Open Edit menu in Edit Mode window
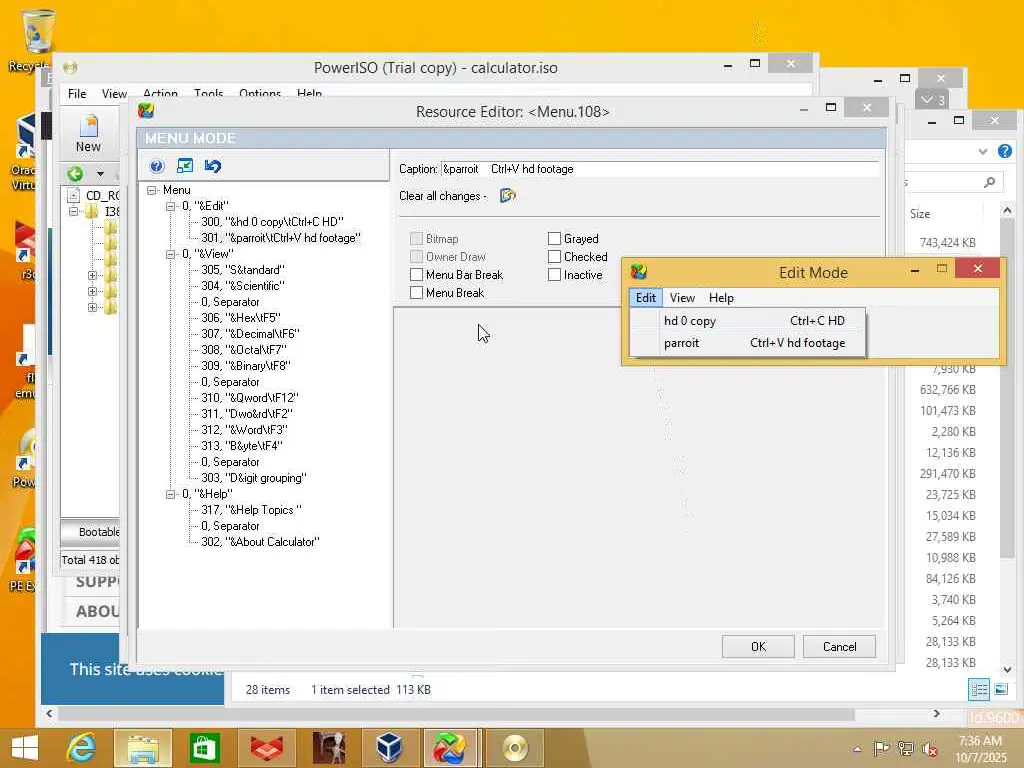1024x768 pixels. tap(645, 298)
